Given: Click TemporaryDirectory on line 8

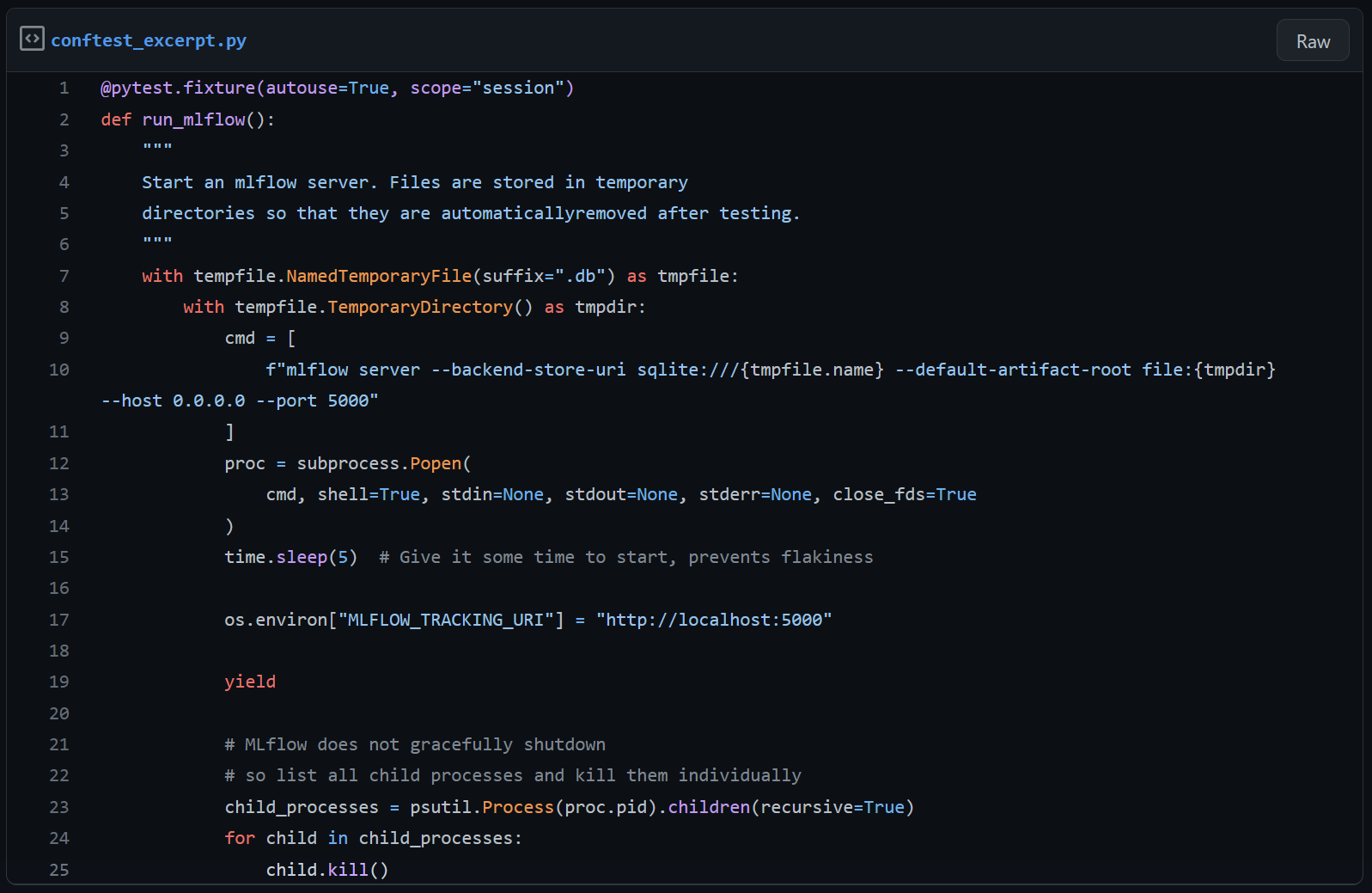Looking at the screenshot, I should point(420,307).
